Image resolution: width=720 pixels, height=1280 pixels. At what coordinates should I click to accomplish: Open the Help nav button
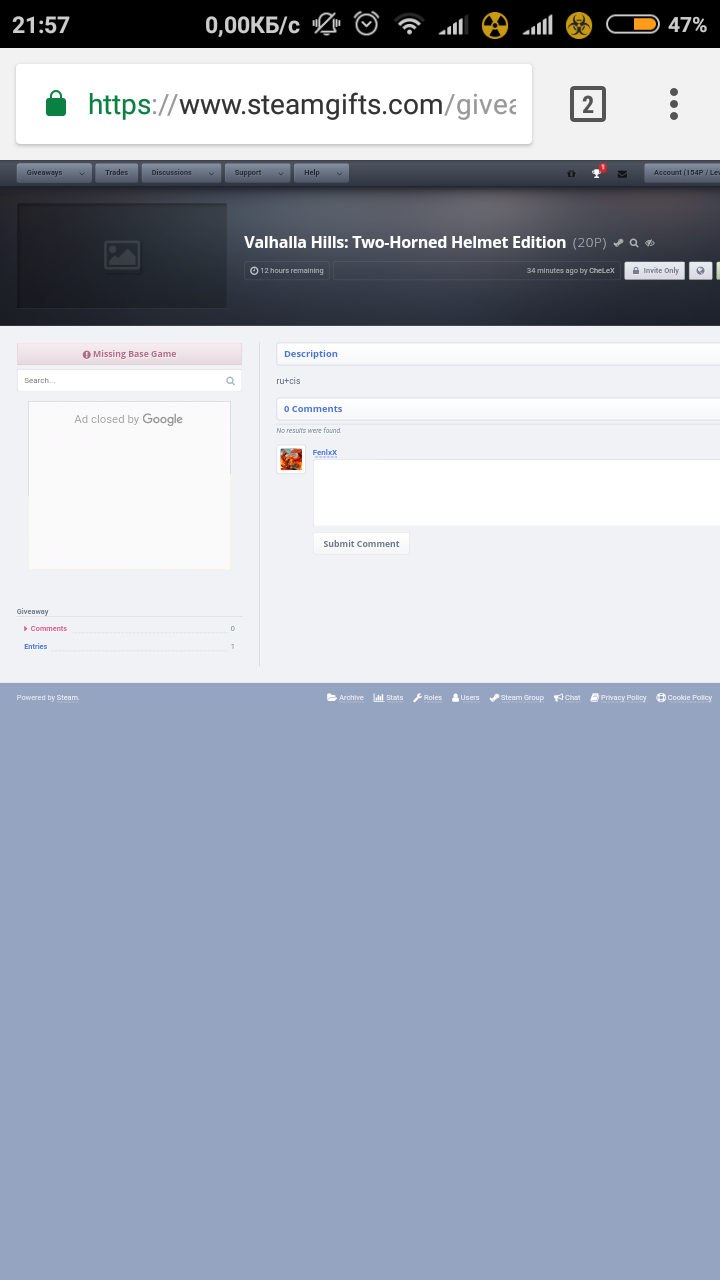pyautogui.click(x=312, y=173)
